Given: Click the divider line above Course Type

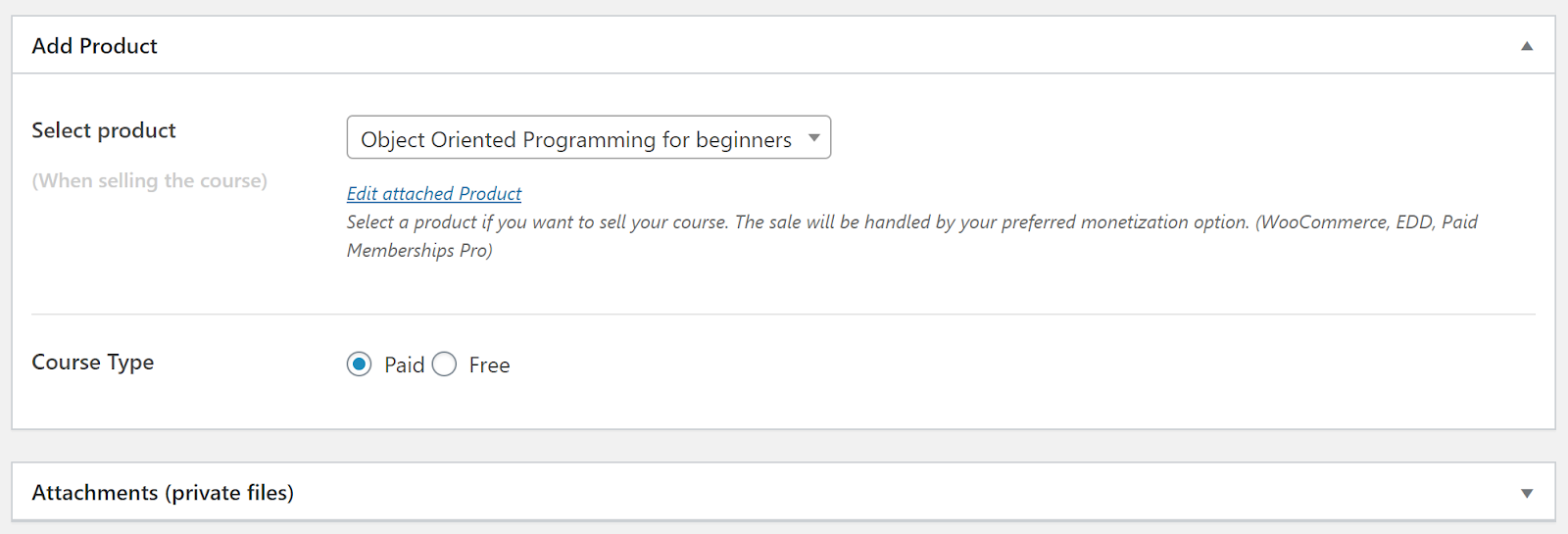Looking at the screenshot, I should [x=783, y=315].
